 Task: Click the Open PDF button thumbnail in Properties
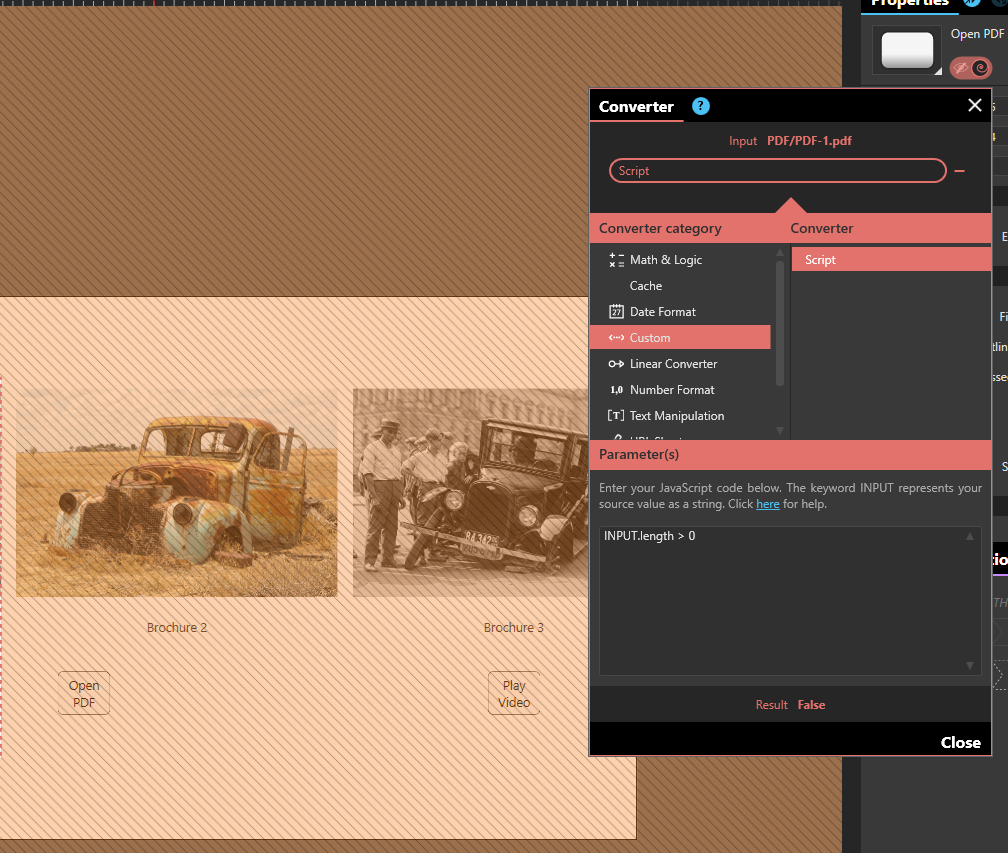tap(907, 50)
